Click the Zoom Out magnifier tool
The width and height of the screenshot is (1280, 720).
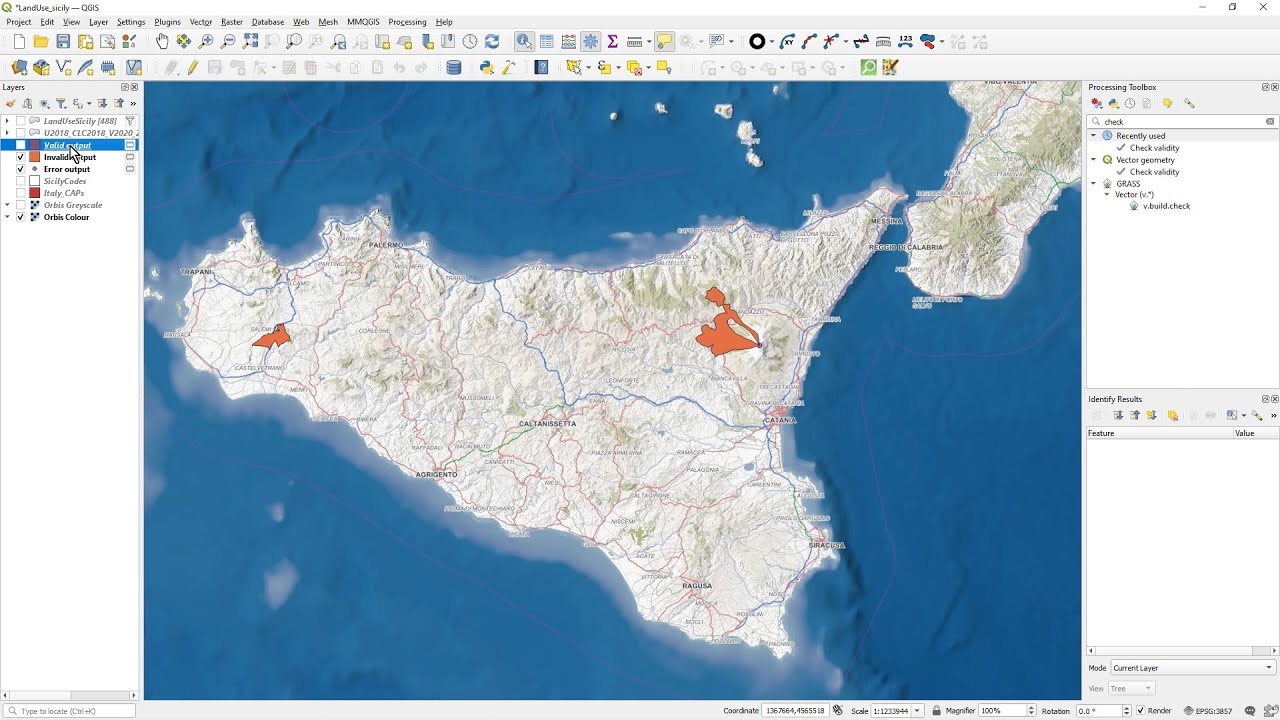coord(228,42)
